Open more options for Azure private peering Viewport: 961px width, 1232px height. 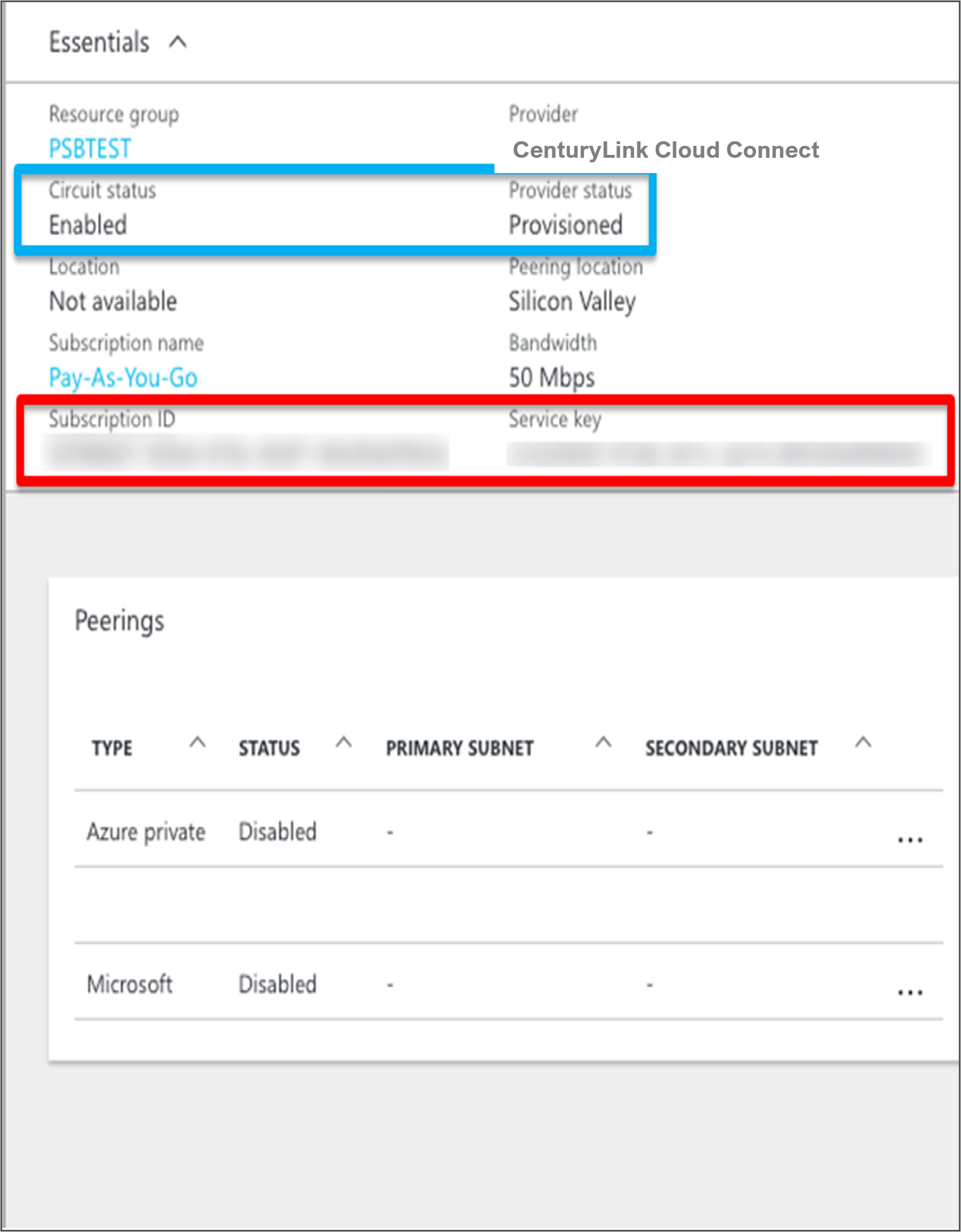910,839
